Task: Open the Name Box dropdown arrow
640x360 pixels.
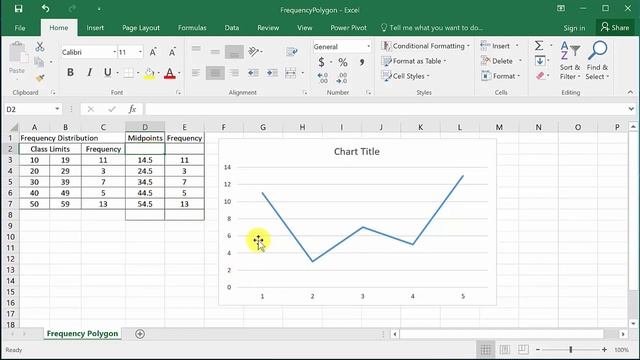Action: coord(57,109)
